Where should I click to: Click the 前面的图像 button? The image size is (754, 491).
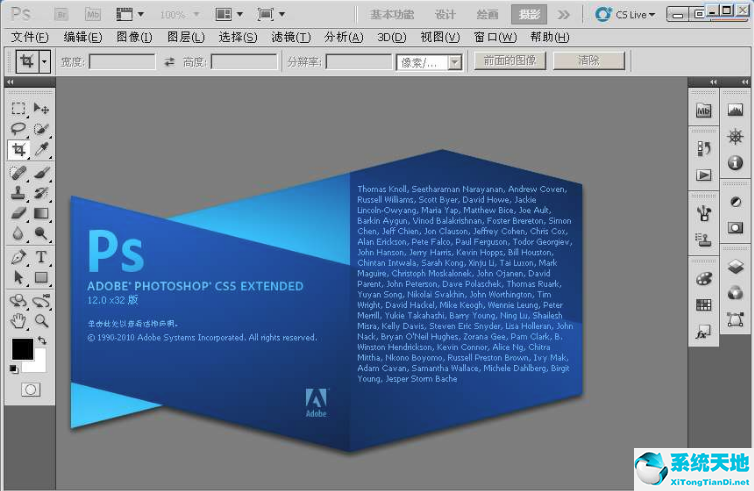(510, 61)
